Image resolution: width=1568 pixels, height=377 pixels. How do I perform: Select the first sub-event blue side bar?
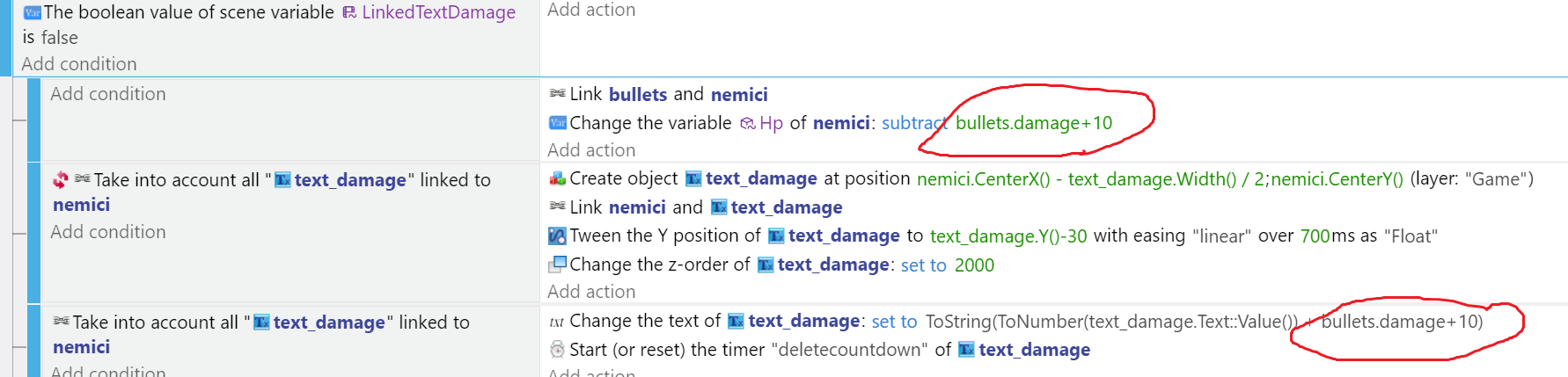pos(34,119)
